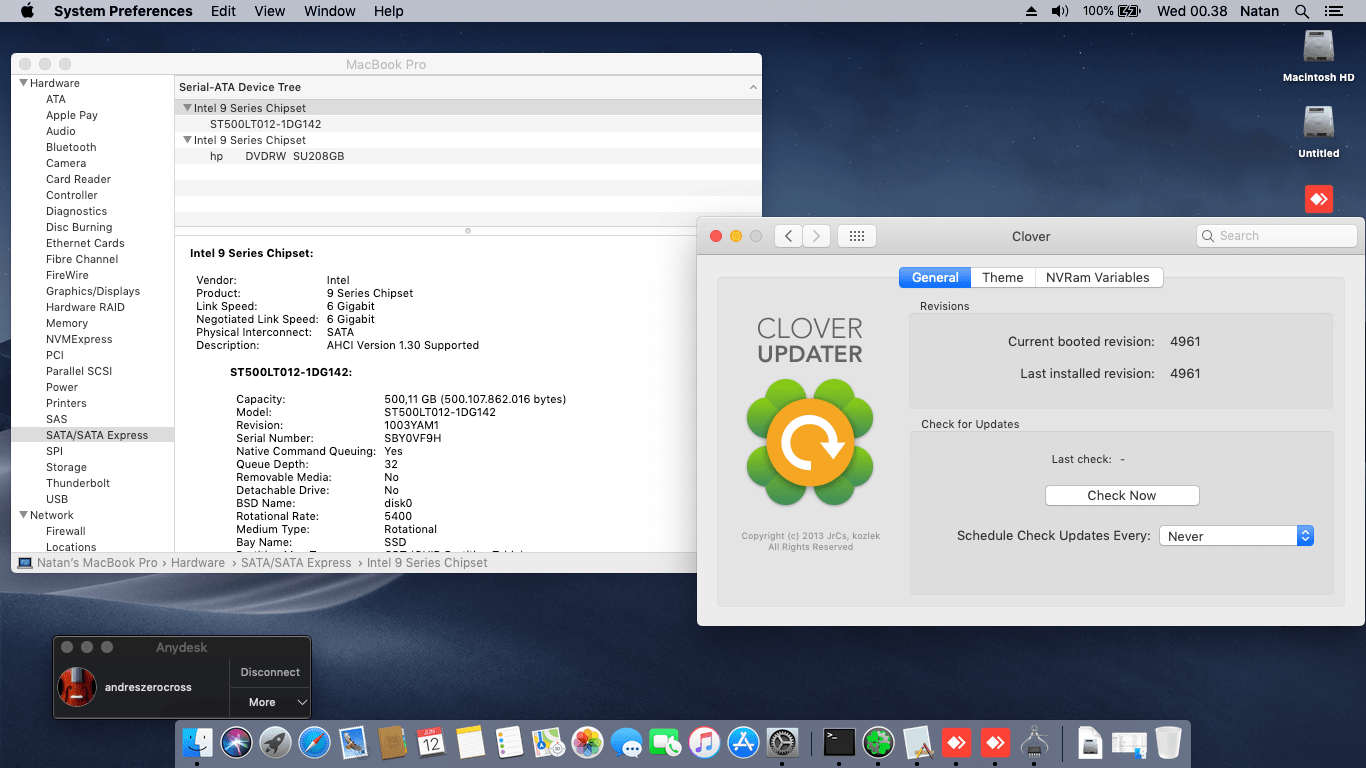Select Graphics/Displays in the sidebar
Screen dimensions: 1366x768
coord(93,291)
